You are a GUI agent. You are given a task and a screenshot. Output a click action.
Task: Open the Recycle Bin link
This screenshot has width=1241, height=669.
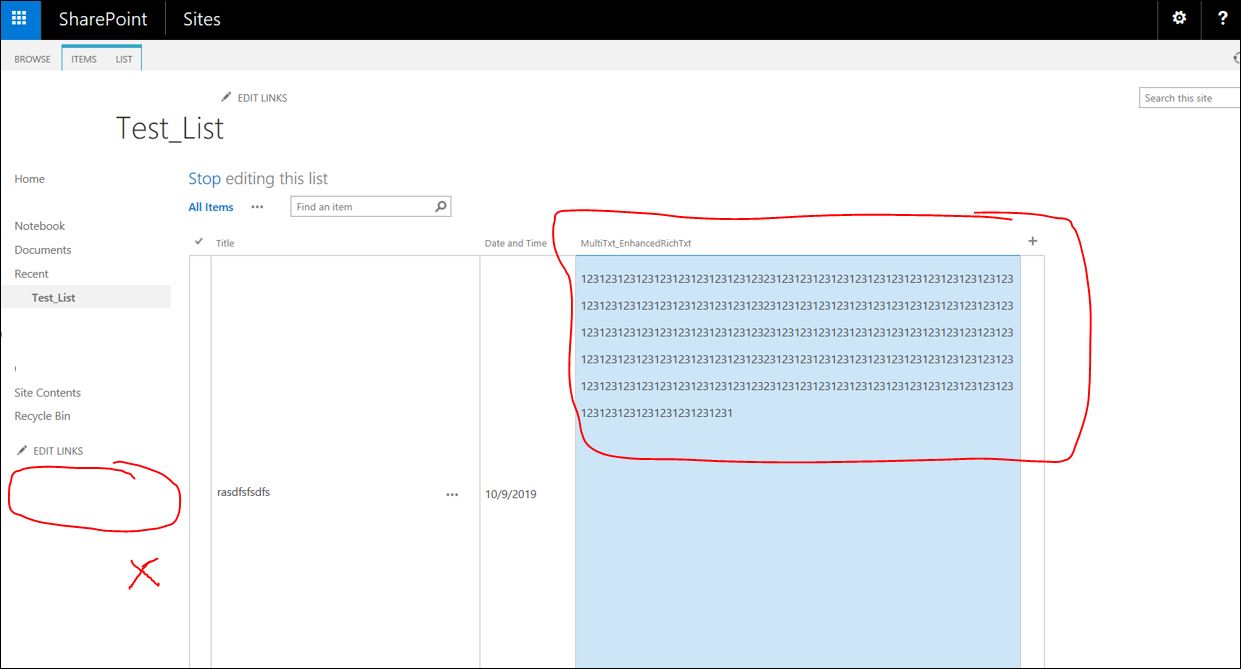coord(42,416)
